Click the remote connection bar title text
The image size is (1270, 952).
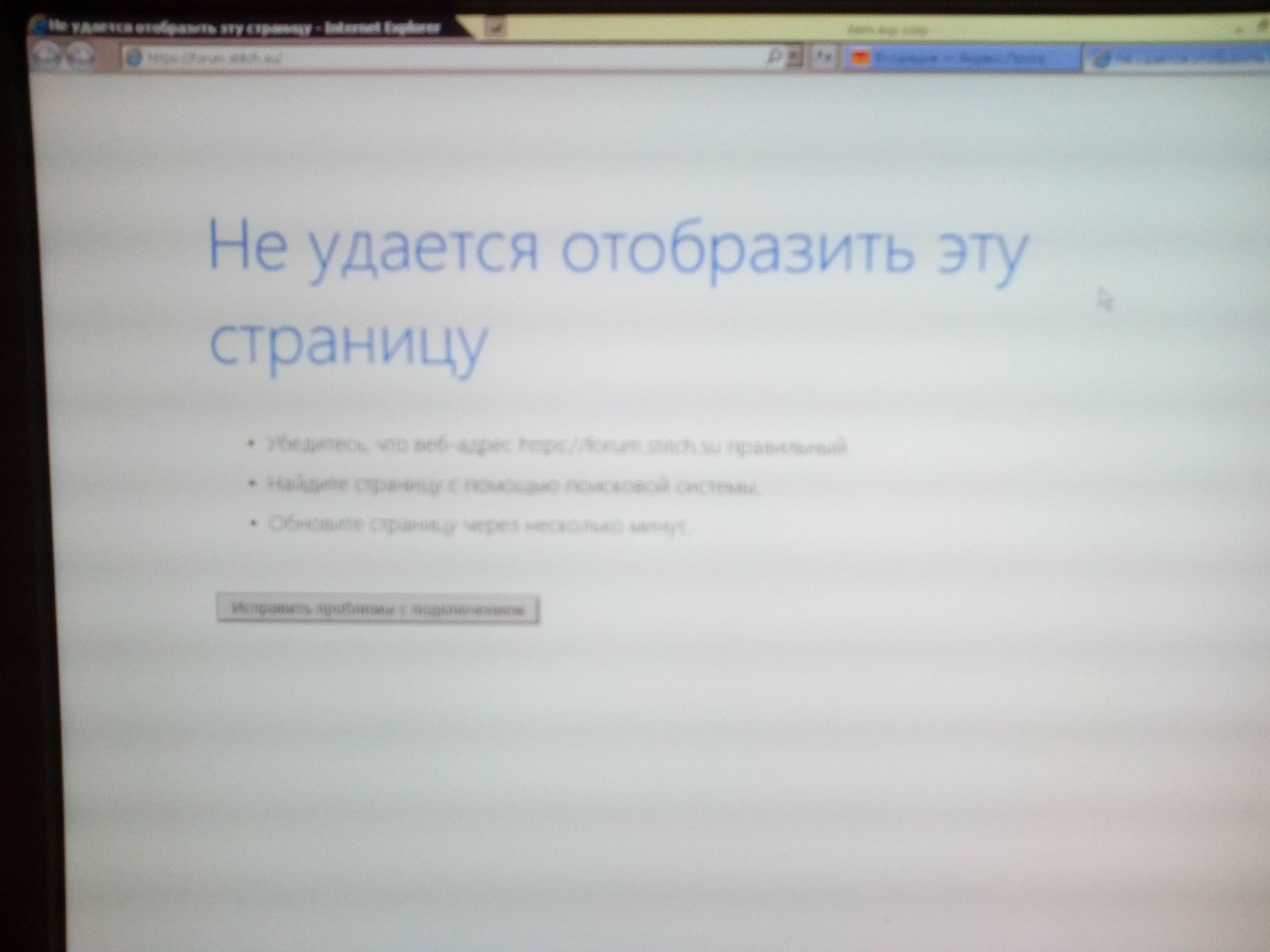click(x=887, y=29)
